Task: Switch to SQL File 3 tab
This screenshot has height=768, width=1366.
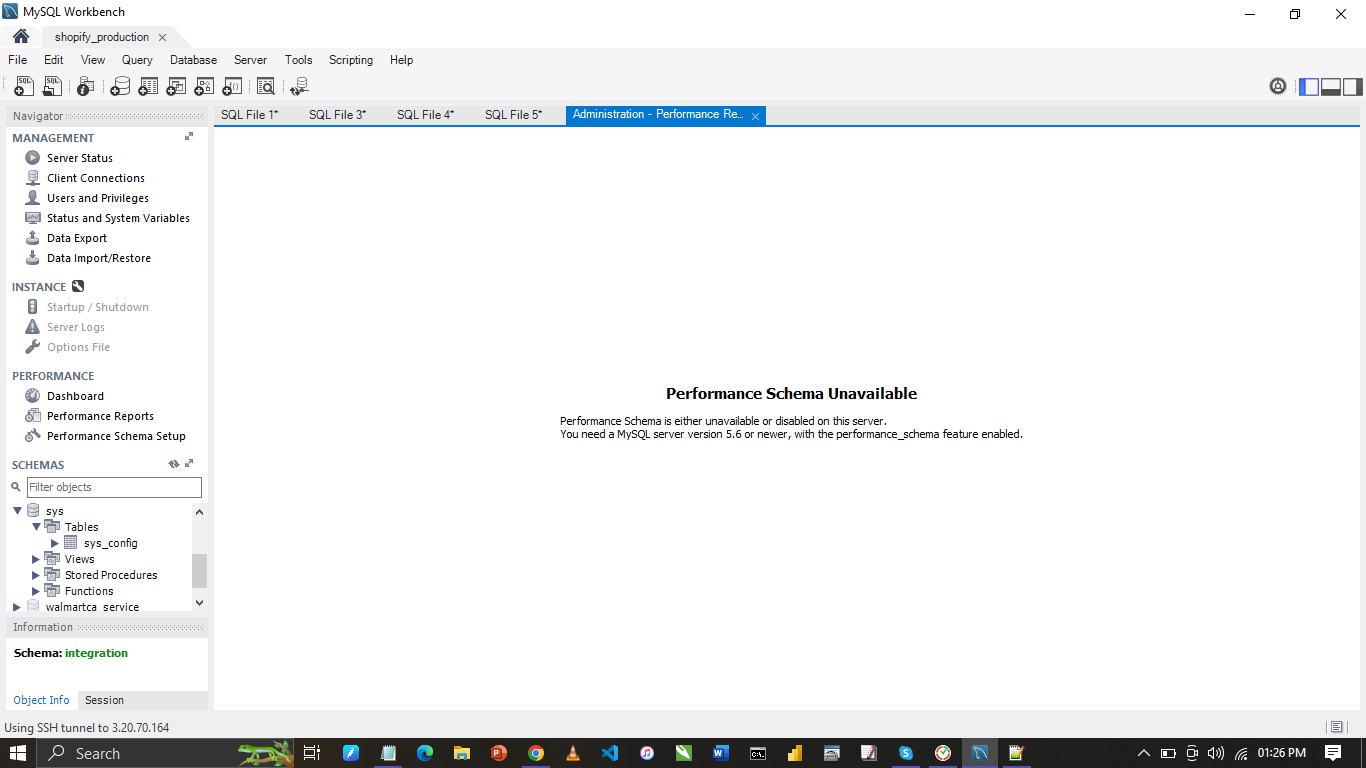Action: click(338, 115)
